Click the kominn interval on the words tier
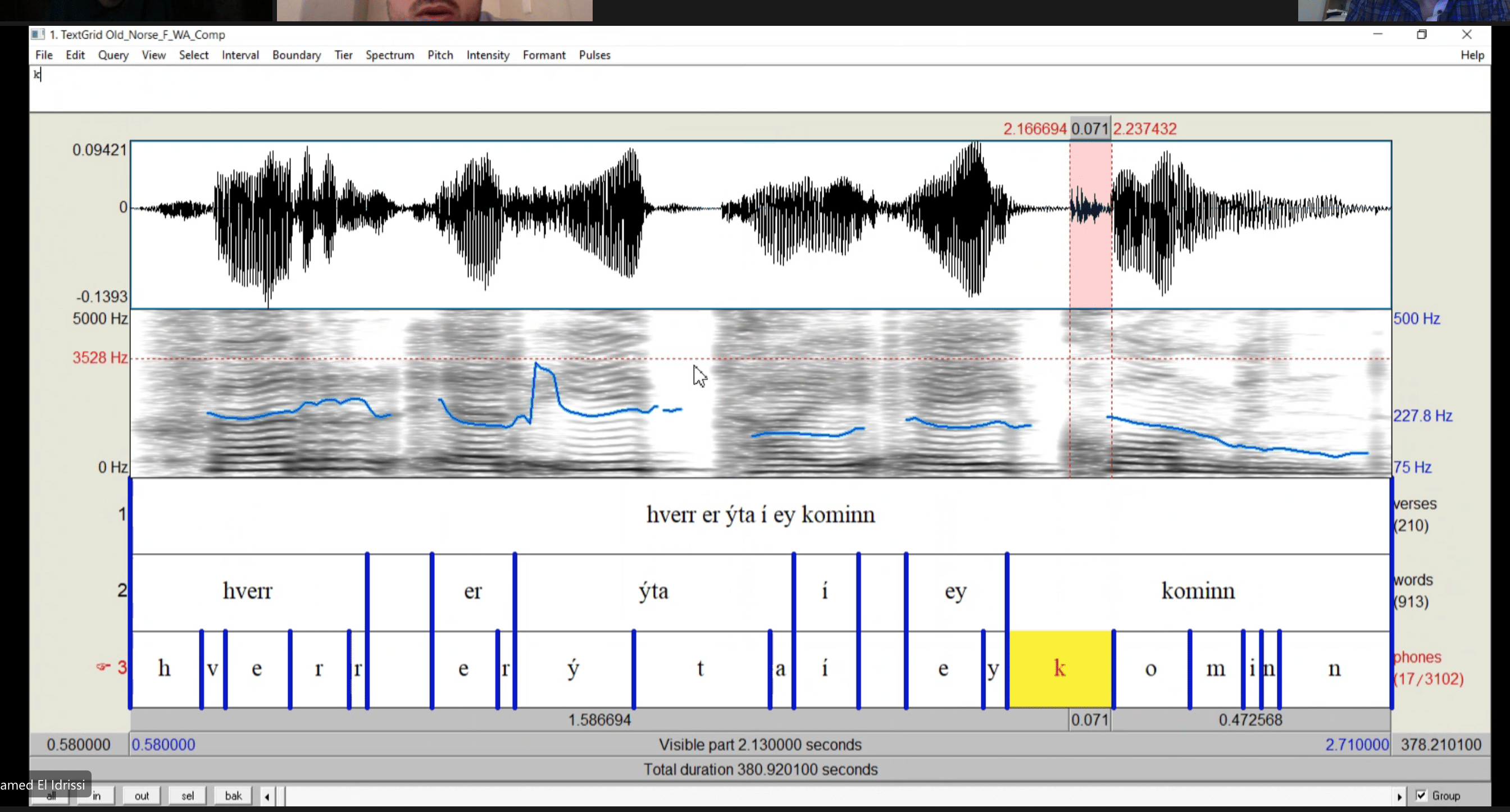The image size is (1510, 812). tap(1198, 591)
